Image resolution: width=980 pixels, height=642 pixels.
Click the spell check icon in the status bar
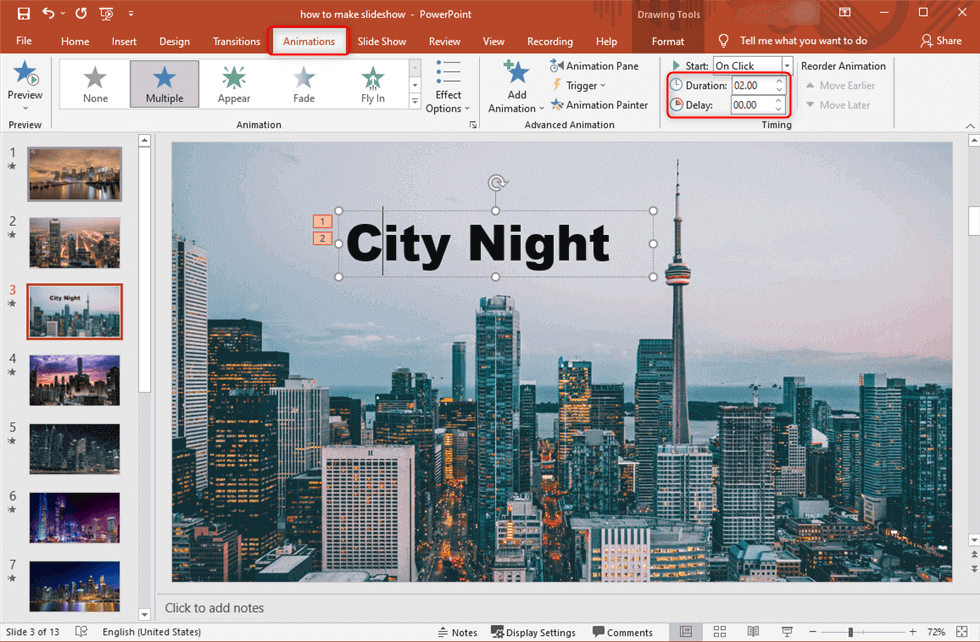[81, 631]
